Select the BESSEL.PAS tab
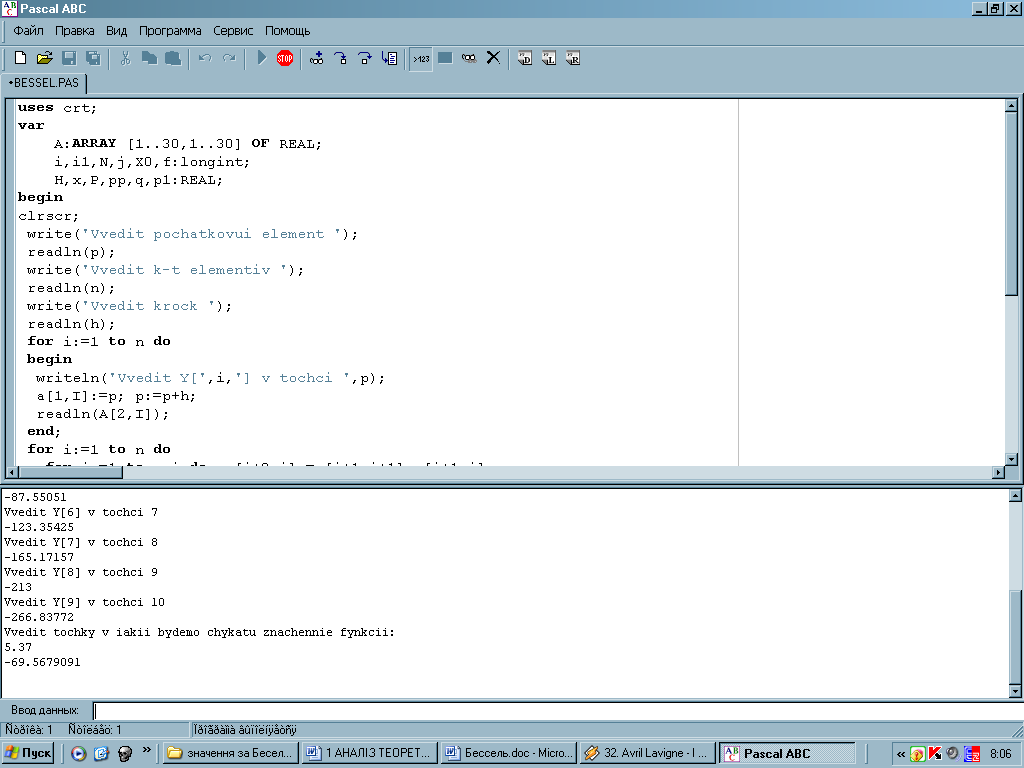The height and width of the screenshot is (768, 1024). (45, 83)
